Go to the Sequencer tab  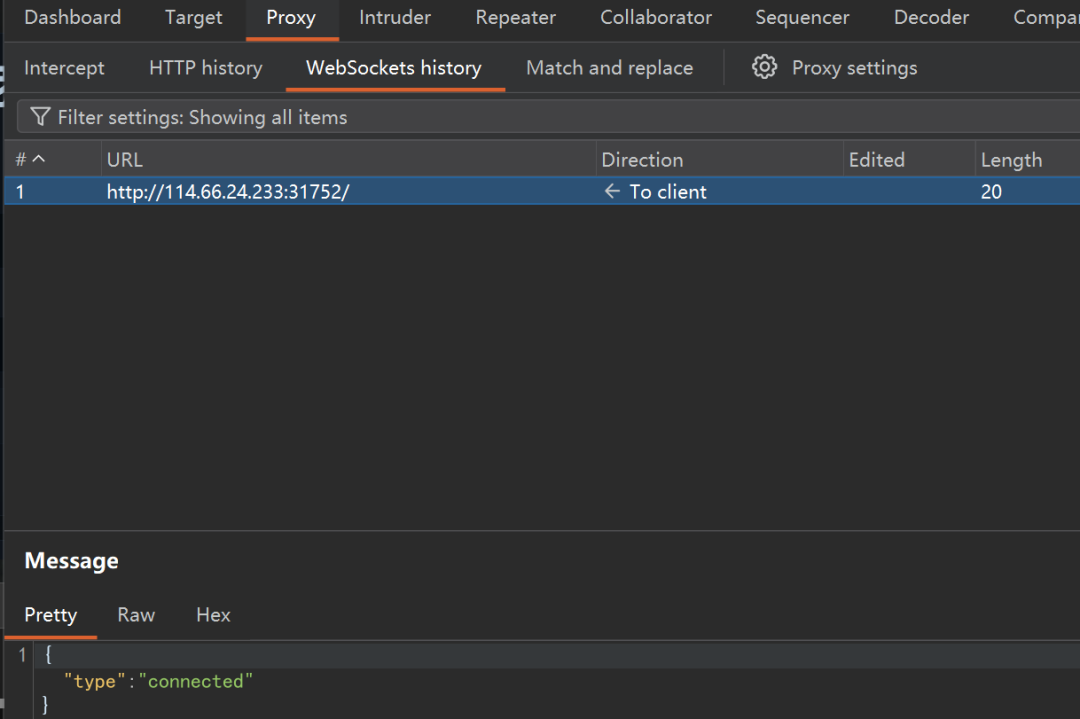(x=802, y=18)
